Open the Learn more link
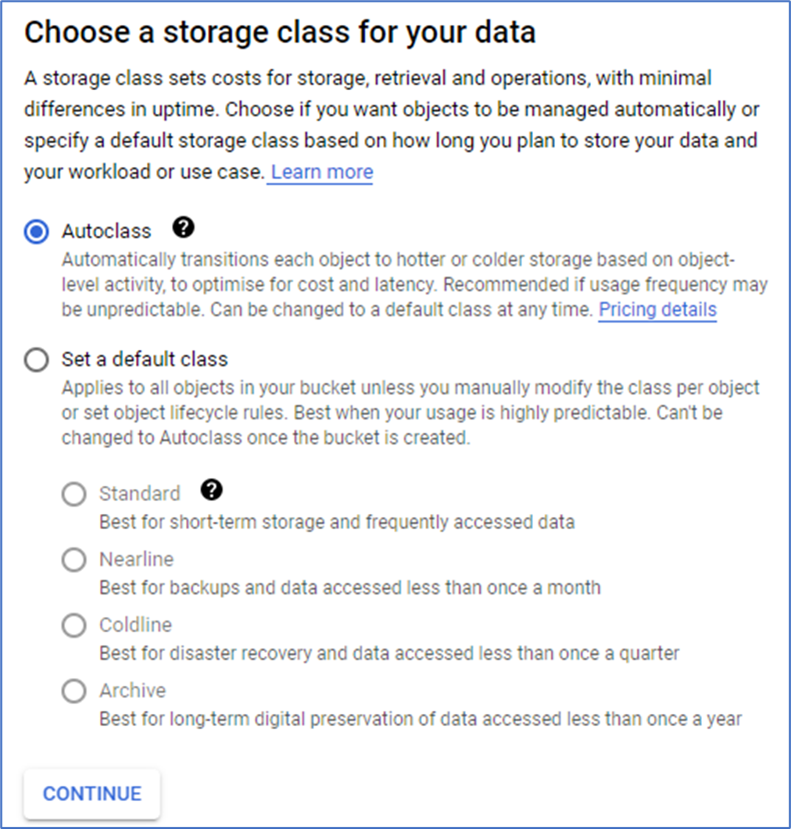The height and width of the screenshot is (829, 791). click(321, 172)
